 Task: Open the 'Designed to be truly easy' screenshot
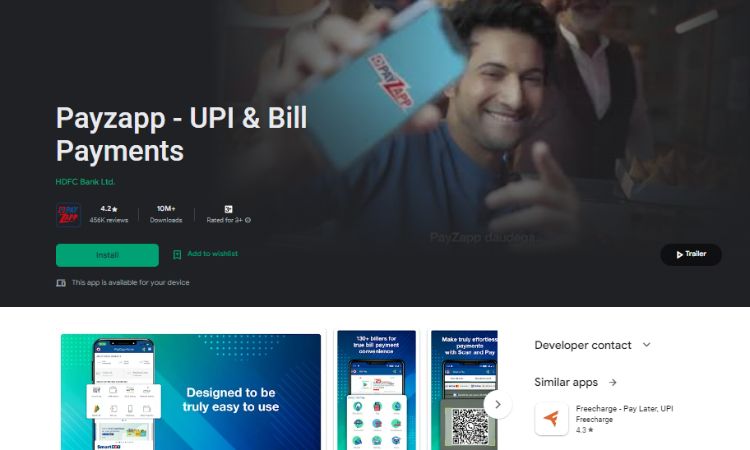[191, 392]
